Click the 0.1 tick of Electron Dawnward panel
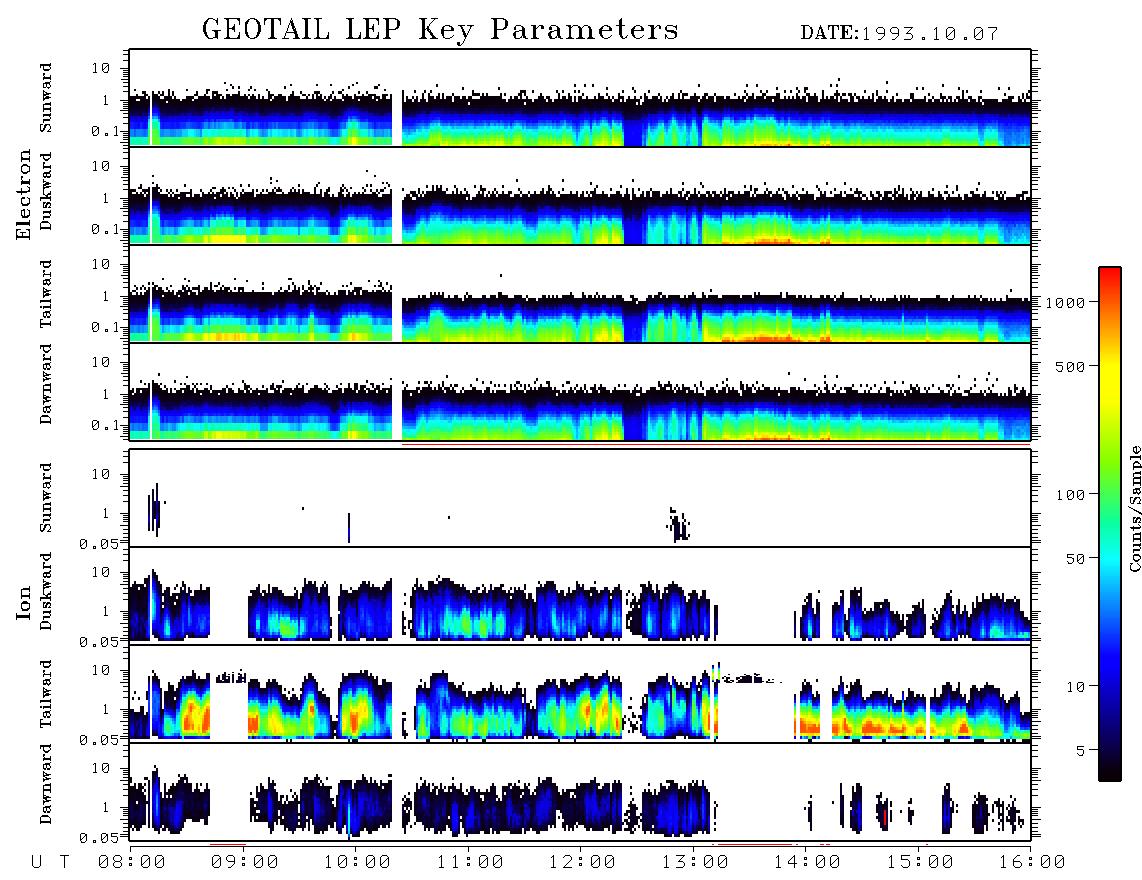The image size is (1142, 880). click(x=106, y=425)
